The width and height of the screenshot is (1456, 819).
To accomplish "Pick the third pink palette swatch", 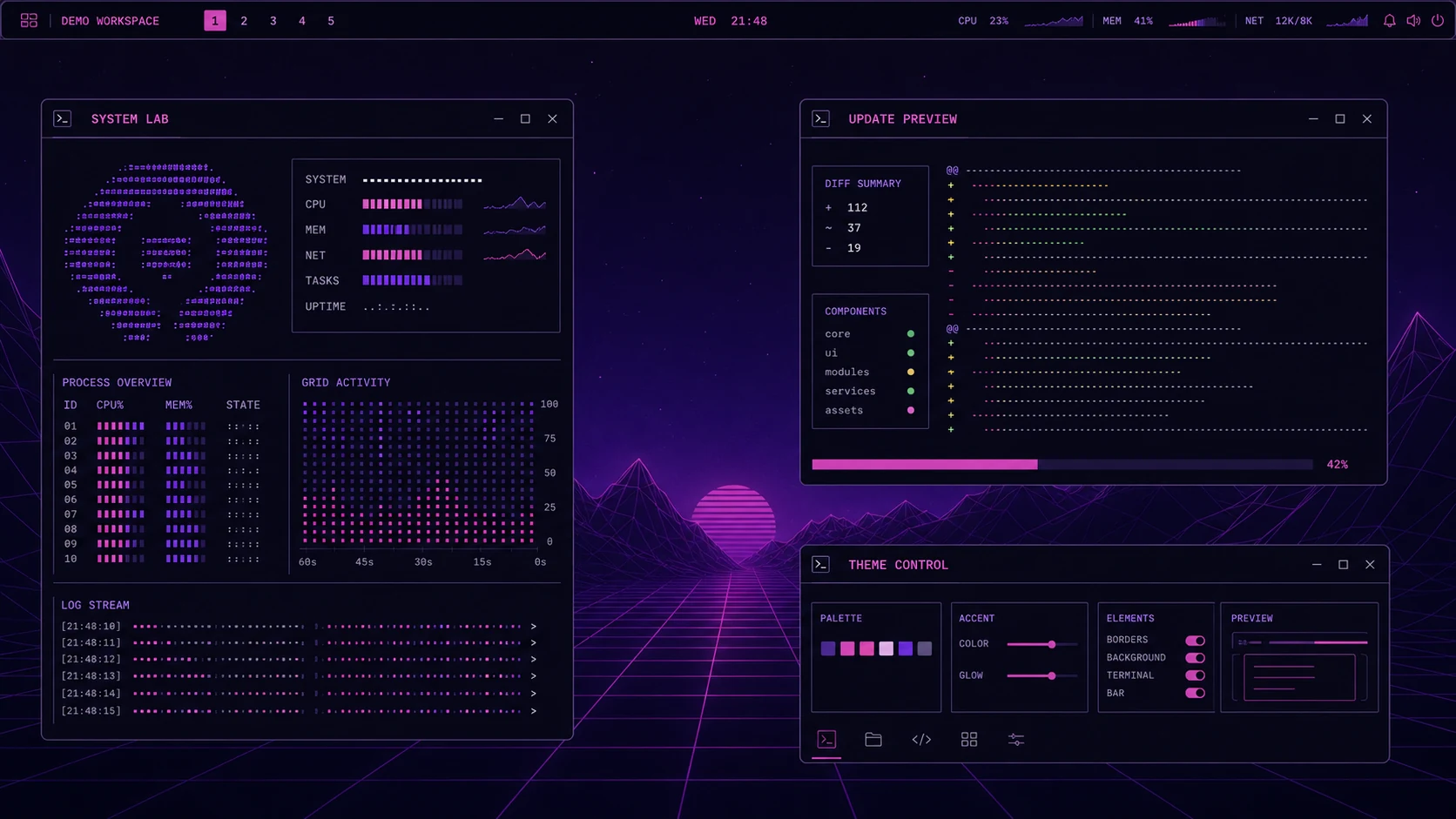I will tap(866, 648).
